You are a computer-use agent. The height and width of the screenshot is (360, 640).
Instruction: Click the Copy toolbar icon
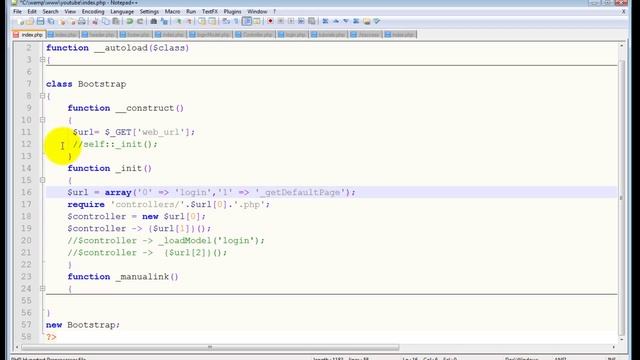click(105, 21)
